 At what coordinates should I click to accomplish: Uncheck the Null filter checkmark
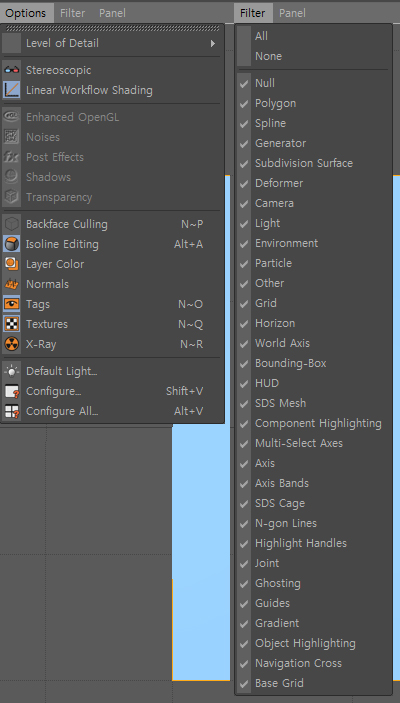[x=244, y=83]
